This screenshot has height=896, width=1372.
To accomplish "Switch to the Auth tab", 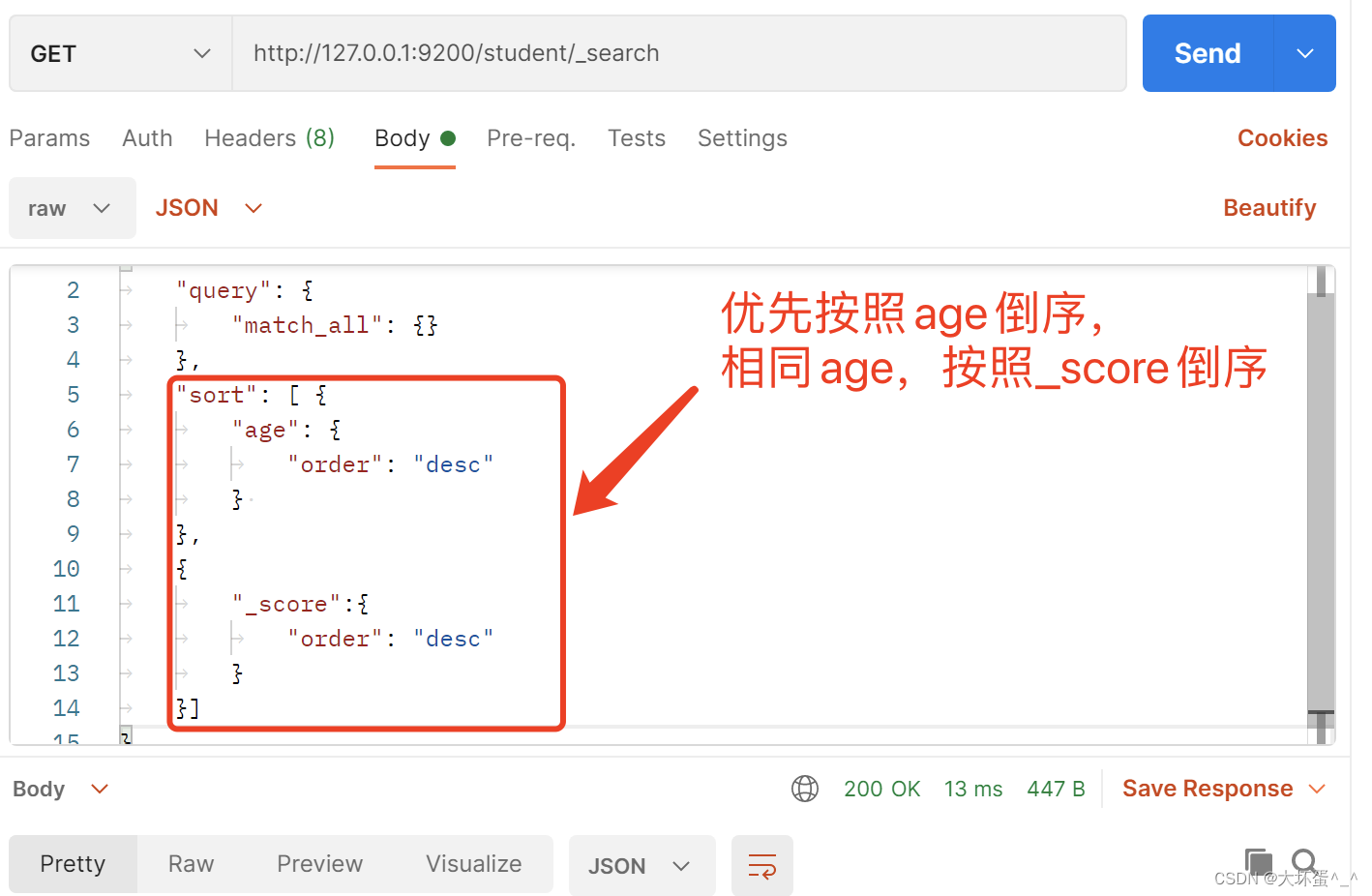I will 147,138.
